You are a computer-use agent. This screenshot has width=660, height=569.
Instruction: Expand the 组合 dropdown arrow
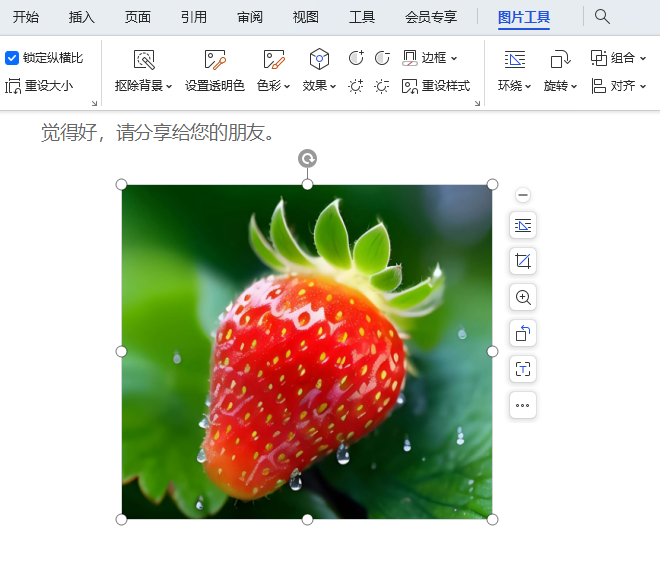pos(643,58)
